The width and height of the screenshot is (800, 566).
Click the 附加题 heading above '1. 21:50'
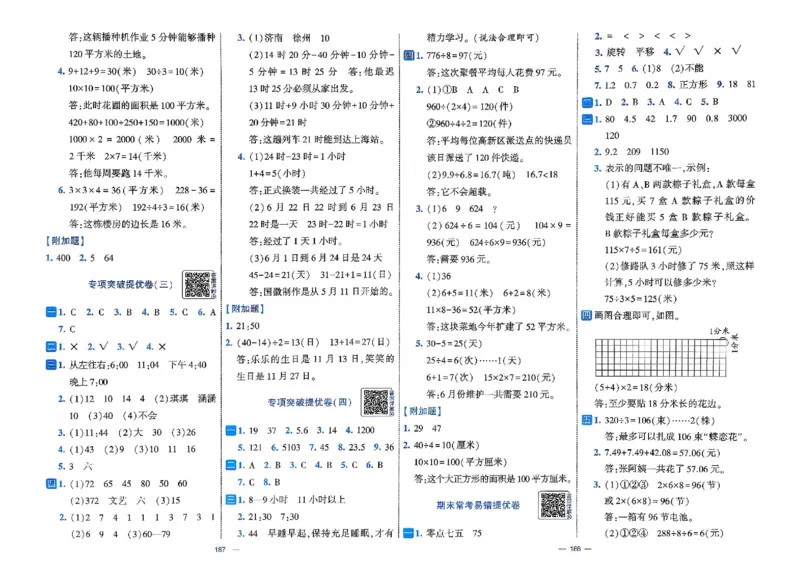click(x=245, y=309)
